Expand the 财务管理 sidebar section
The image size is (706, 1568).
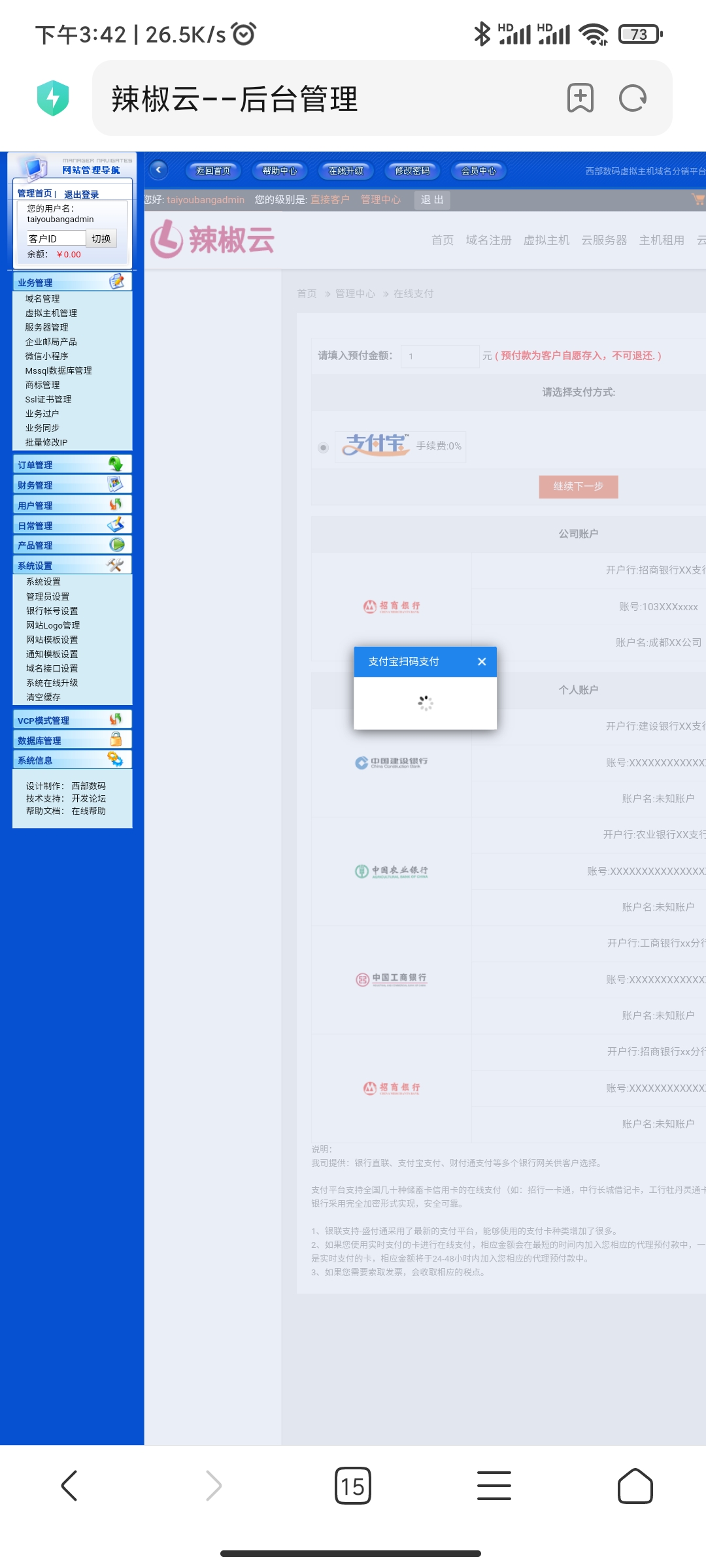pos(72,485)
